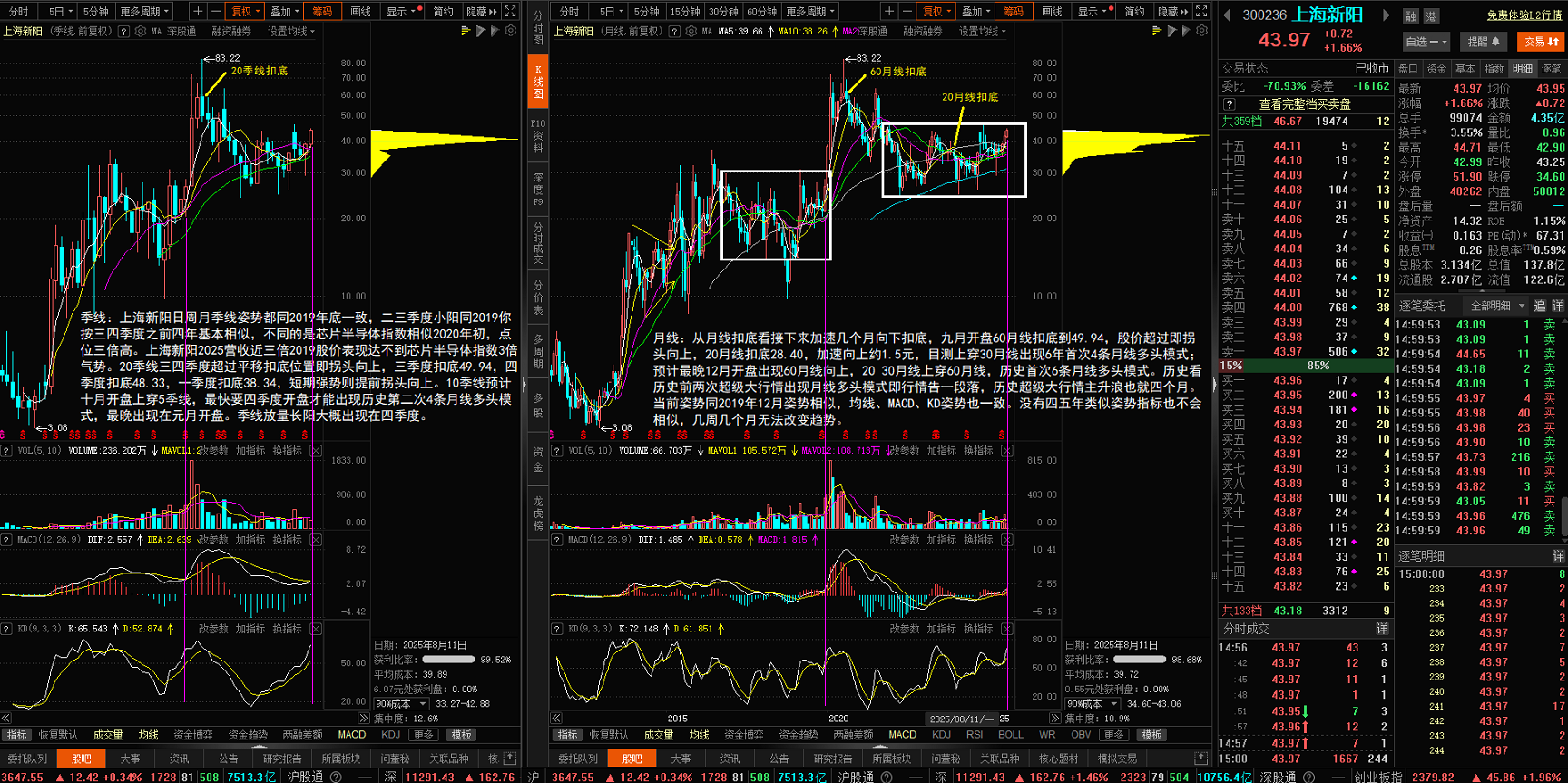This screenshot has width=1568, height=783.
Task: Toggle 筹码 chip view on right chart
Action: 1014,12
